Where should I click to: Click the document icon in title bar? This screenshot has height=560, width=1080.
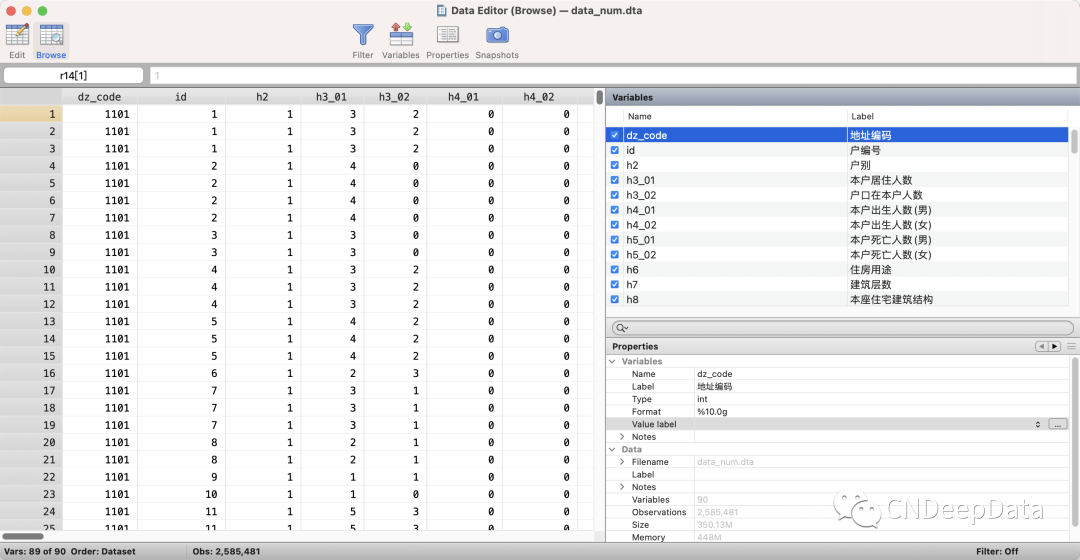point(442,10)
